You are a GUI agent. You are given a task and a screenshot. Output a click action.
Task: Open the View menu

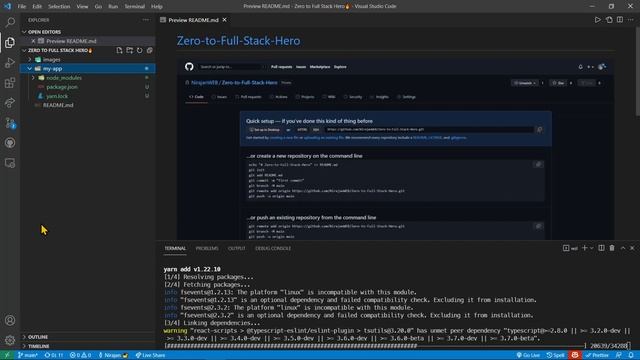point(82,6)
